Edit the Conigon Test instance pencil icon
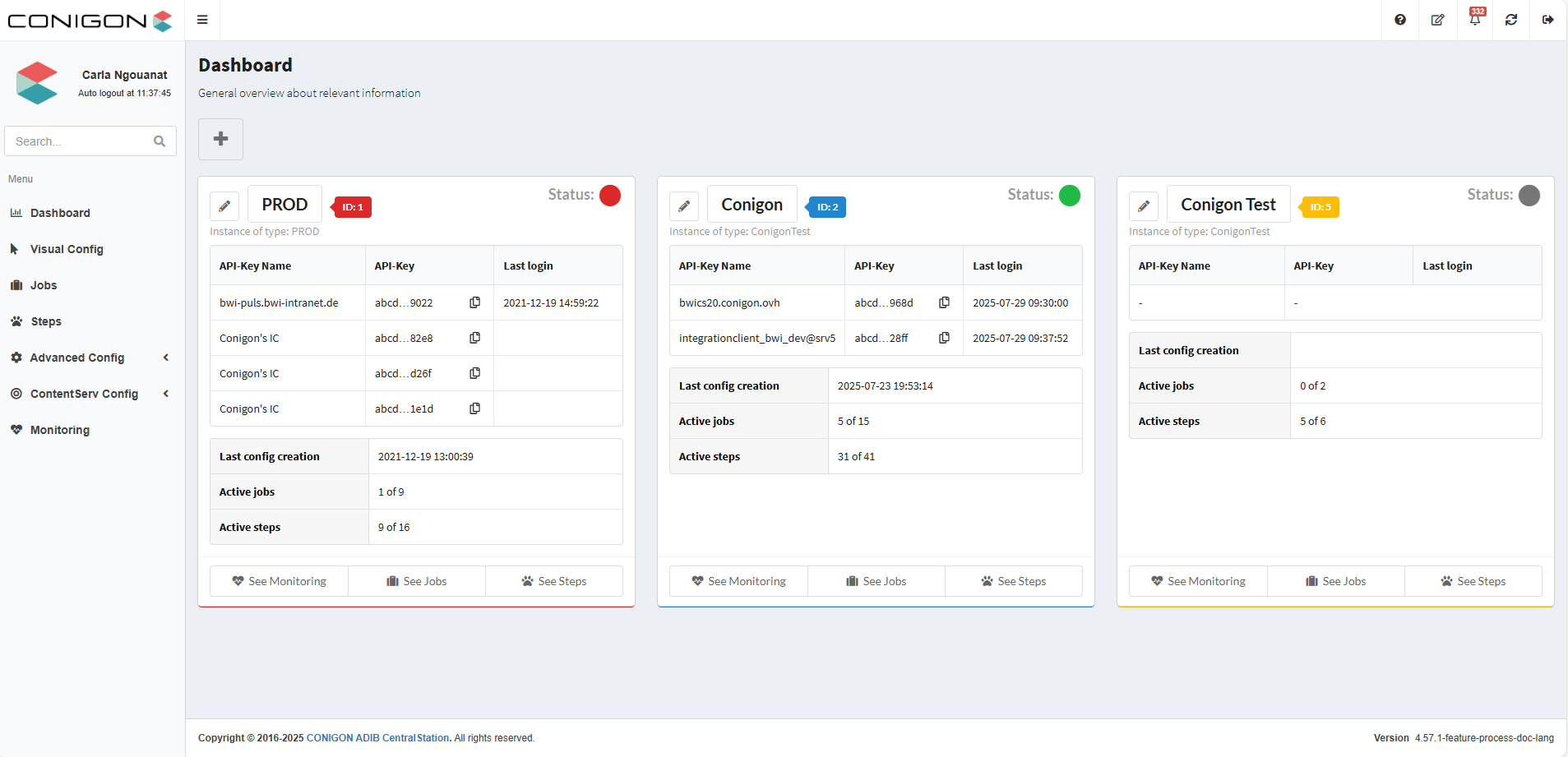Viewport: 1568px width, 757px height. [x=1143, y=206]
